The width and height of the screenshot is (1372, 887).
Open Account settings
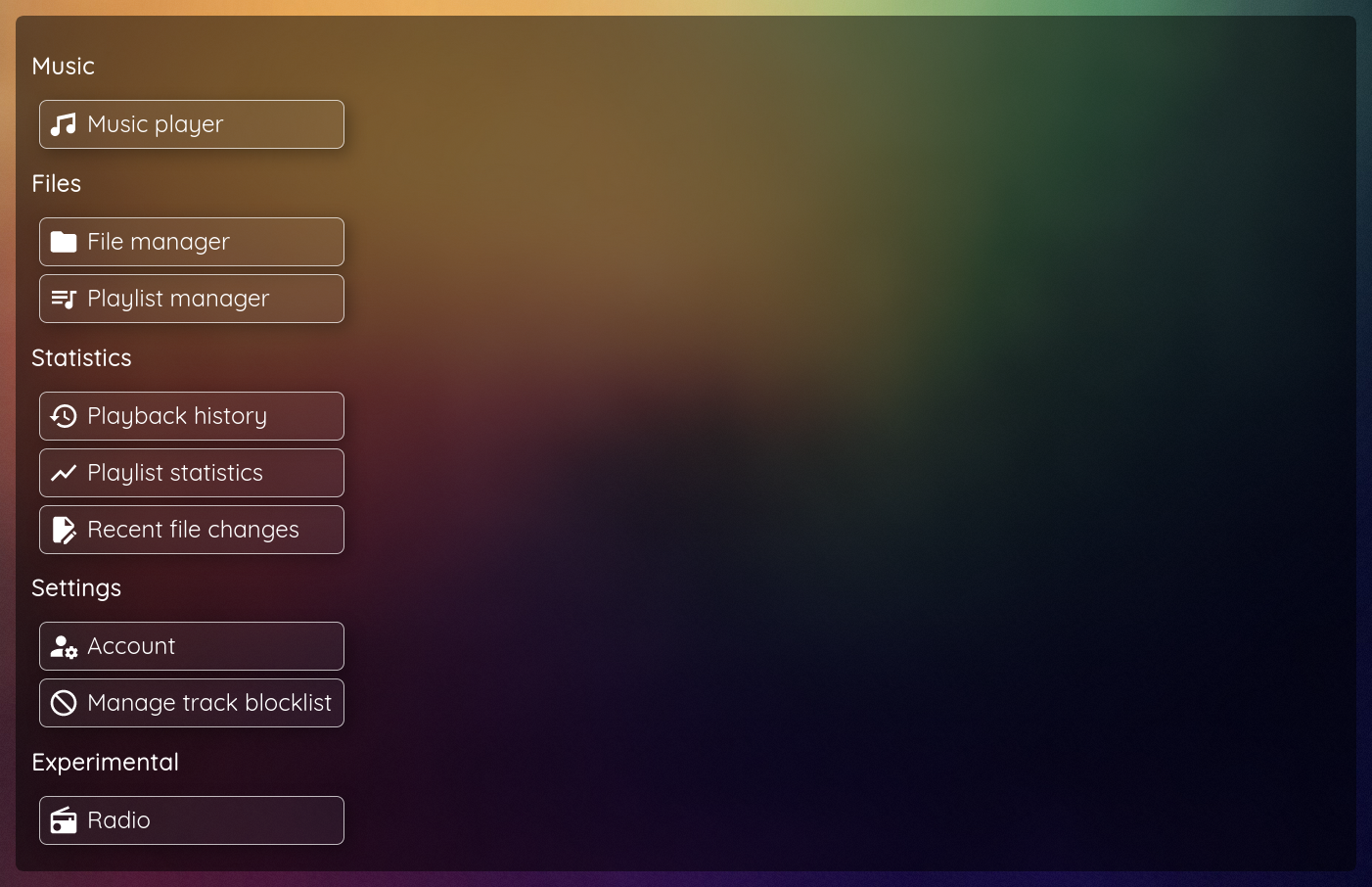[x=192, y=646]
